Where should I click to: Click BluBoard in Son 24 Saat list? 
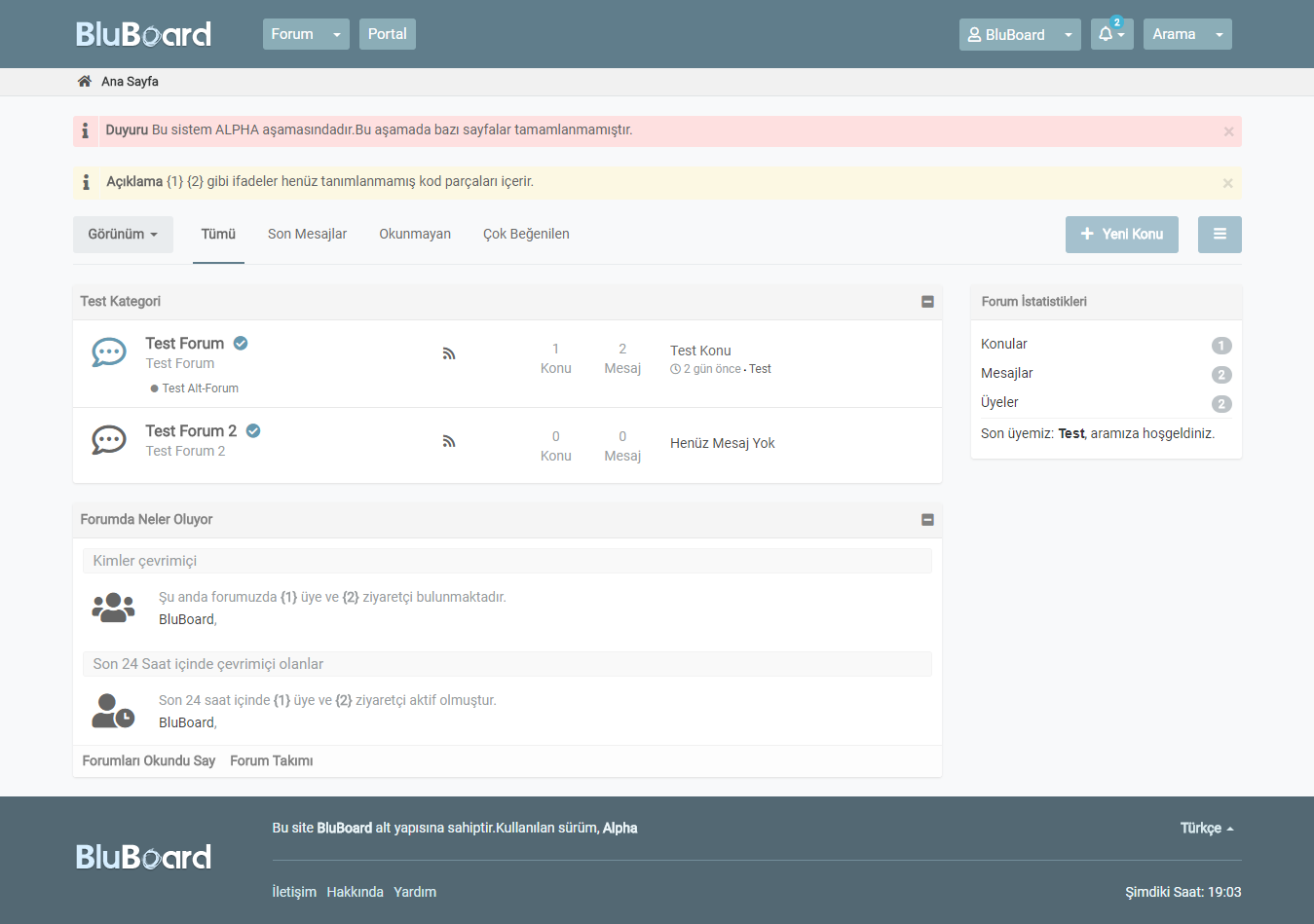186,722
